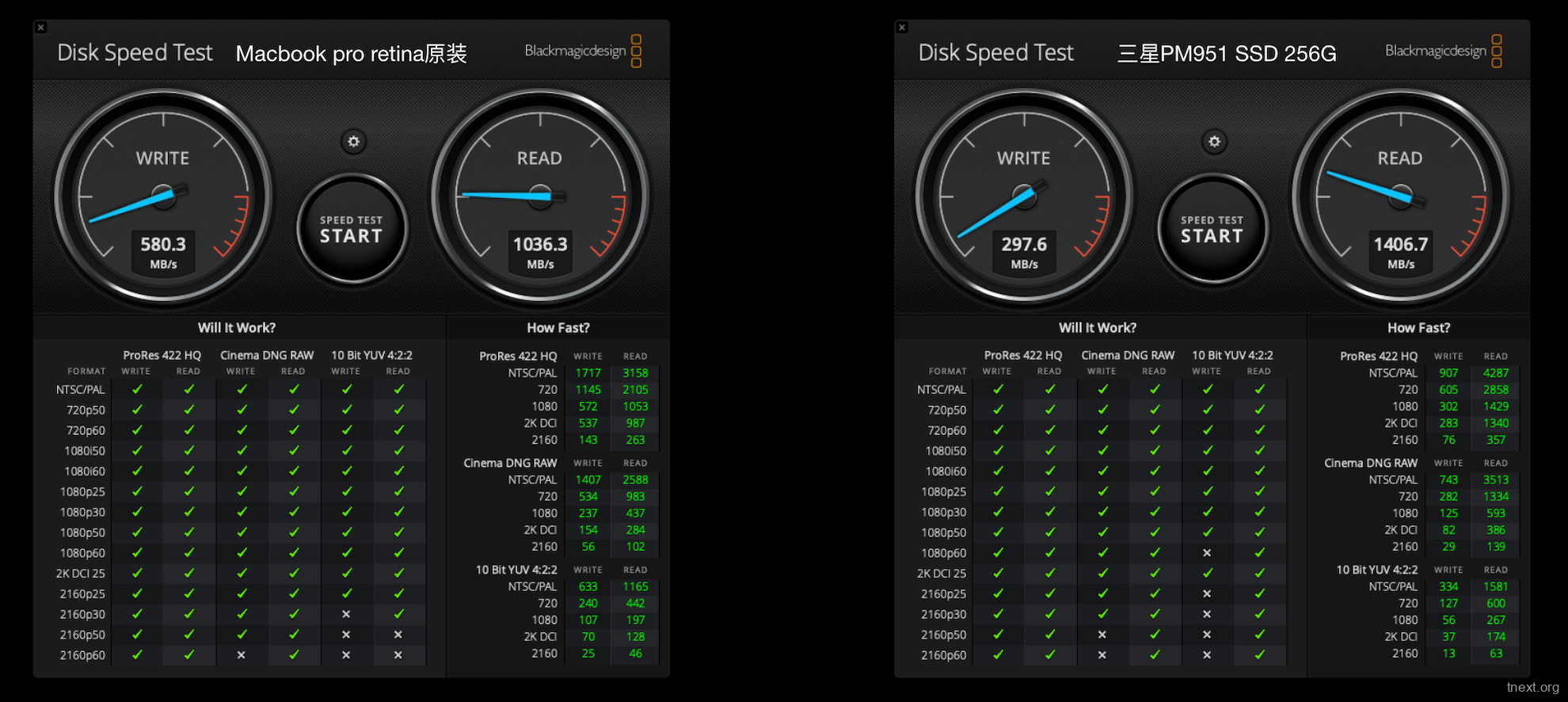This screenshot has height=702, width=1568.
Task: Click 10 Bit YUV NTSC/PAL read value 1165
Action: (635, 587)
